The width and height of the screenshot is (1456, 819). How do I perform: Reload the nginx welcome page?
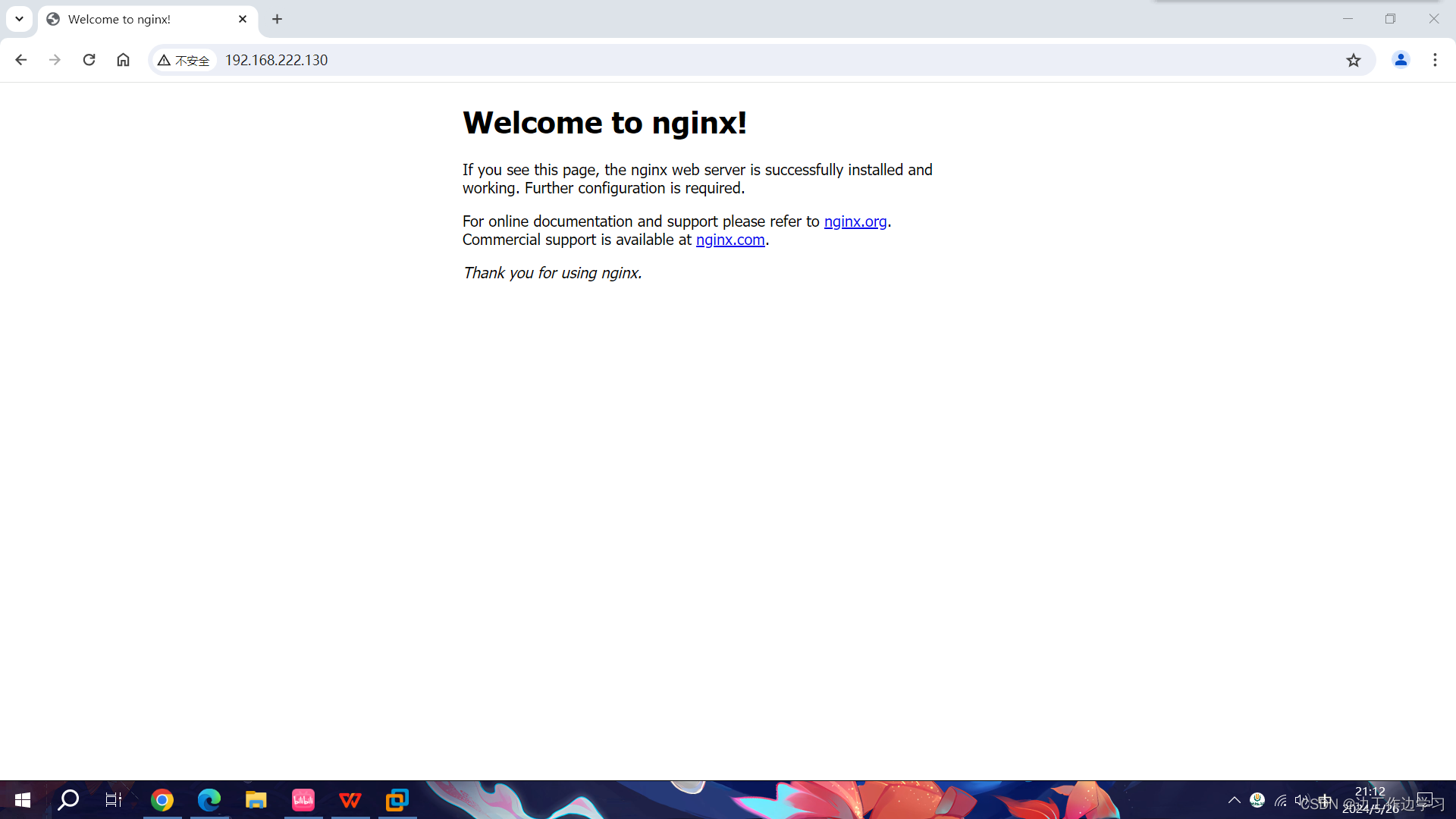click(89, 60)
